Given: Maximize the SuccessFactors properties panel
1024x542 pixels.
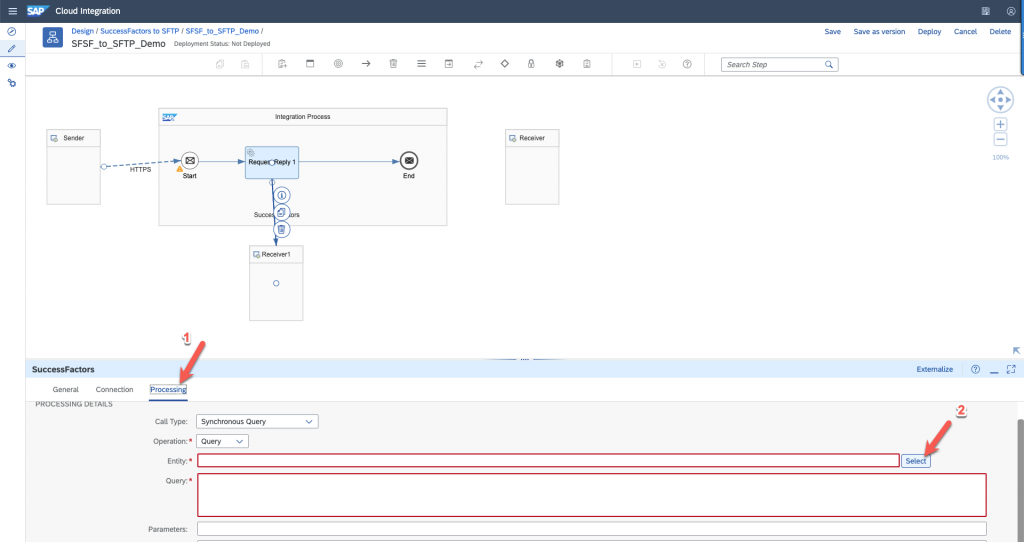Looking at the screenshot, I should point(1011,369).
